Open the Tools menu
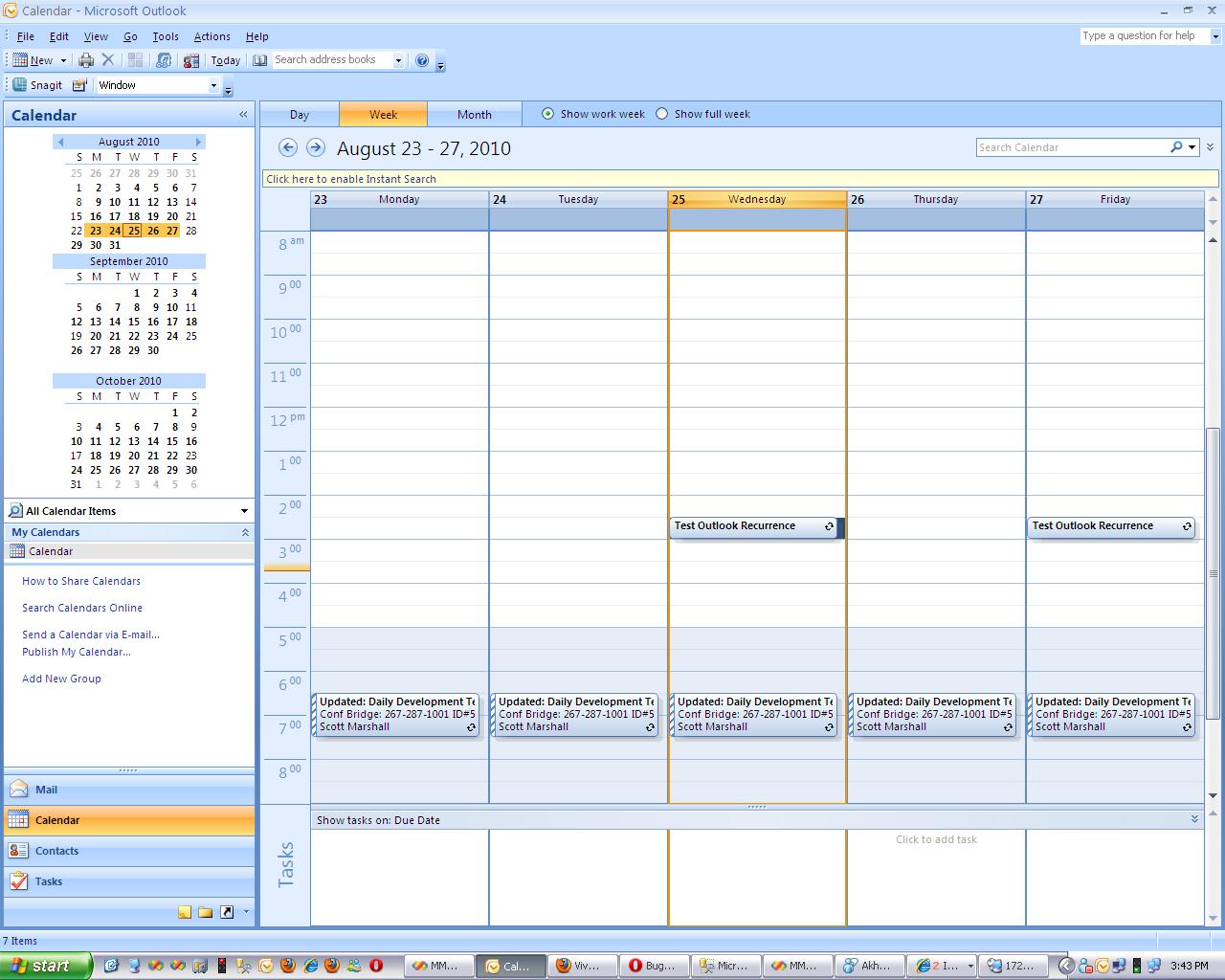Image resolution: width=1225 pixels, height=980 pixels. (166, 36)
